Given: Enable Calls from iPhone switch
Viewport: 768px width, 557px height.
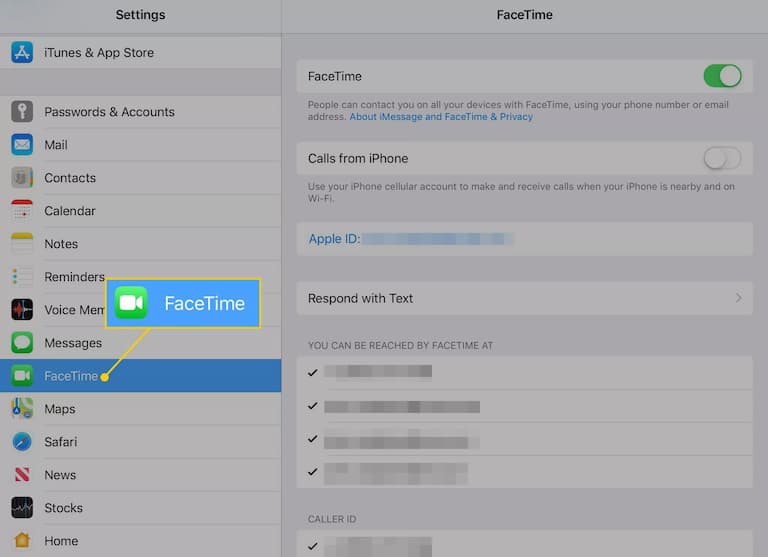Looking at the screenshot, I should (x=722, y=158).
